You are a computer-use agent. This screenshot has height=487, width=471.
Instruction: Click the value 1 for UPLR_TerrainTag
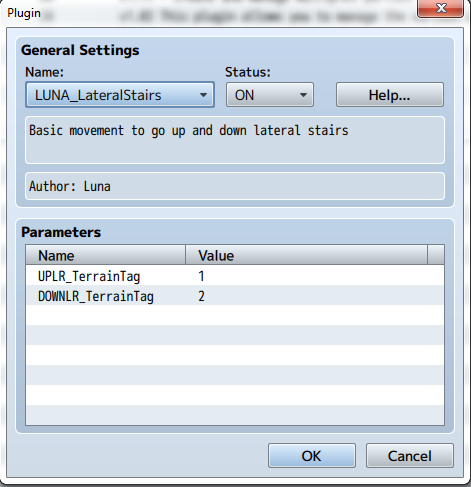coord(201,276)
